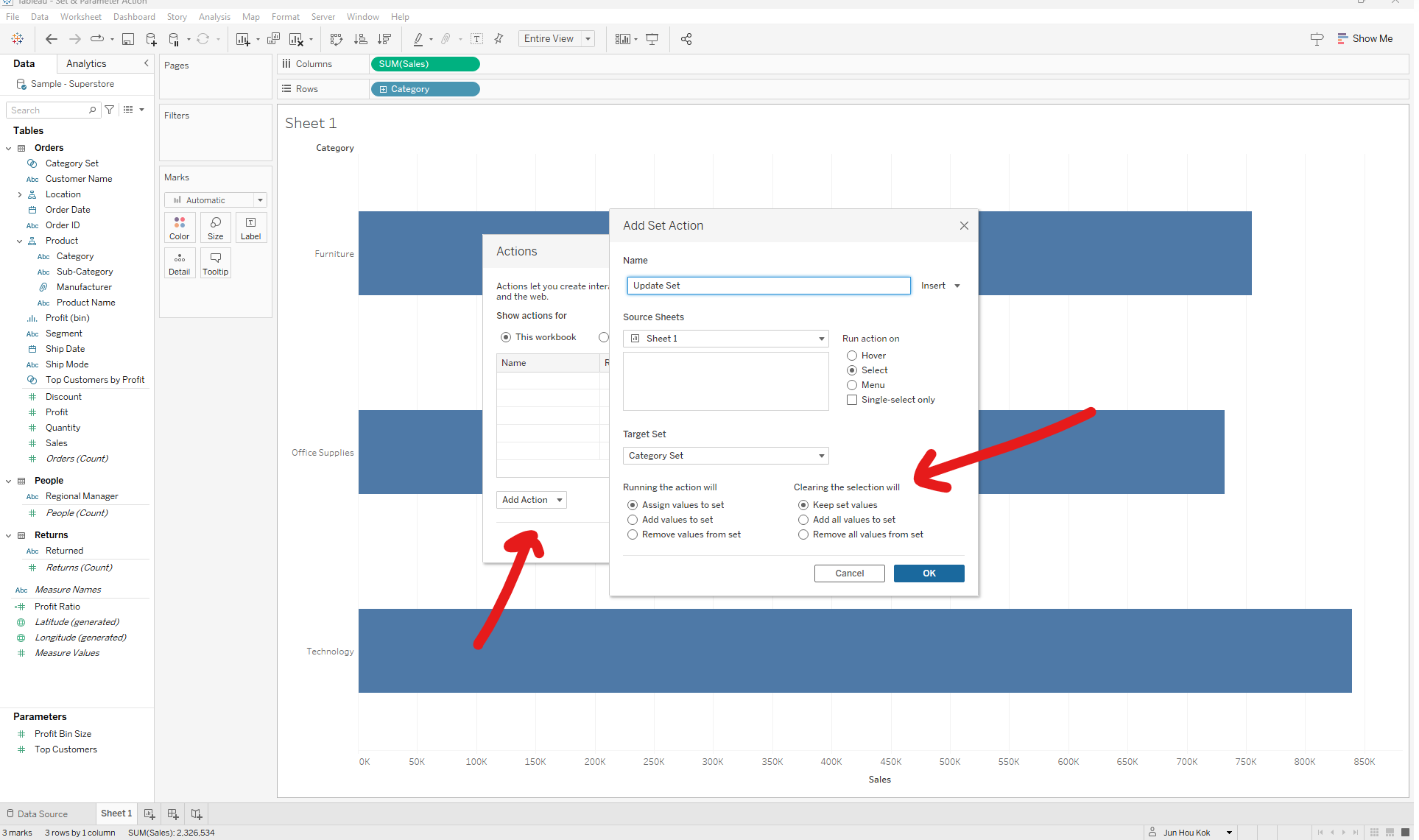The image size is (1419, 840).
Task: Collapse the Product hierarchy
Action: 20,241
